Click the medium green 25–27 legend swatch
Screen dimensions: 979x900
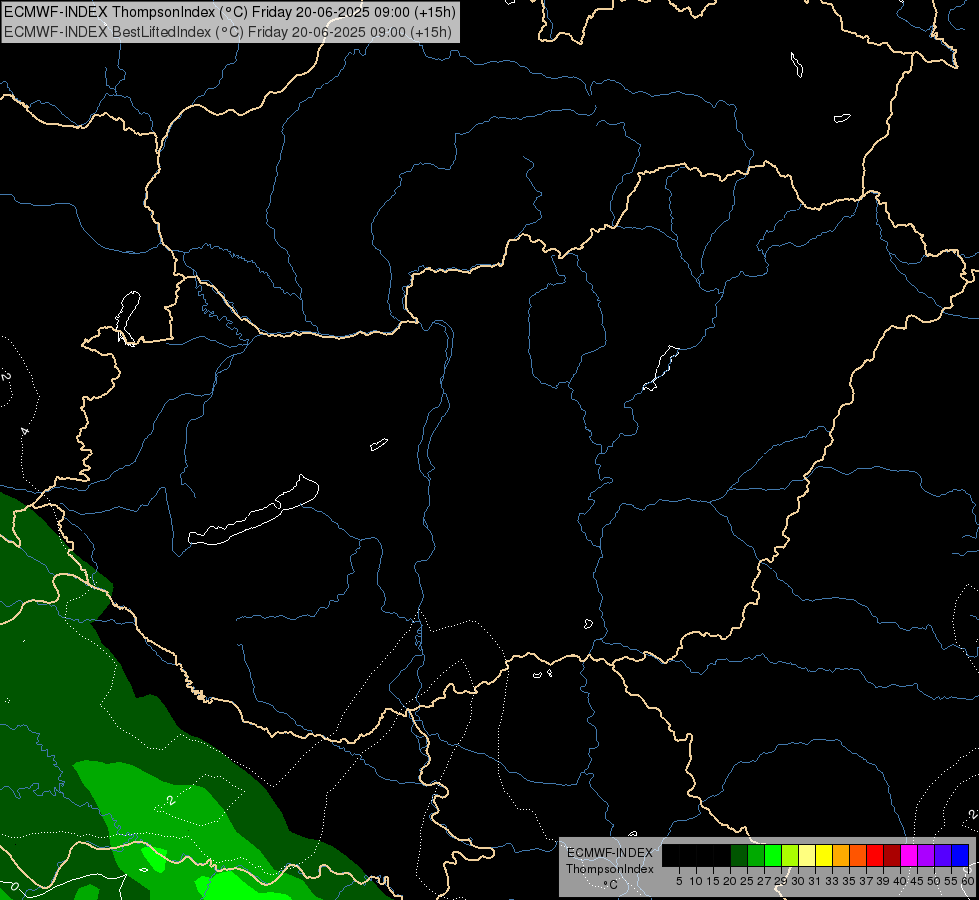click(756, 855)
